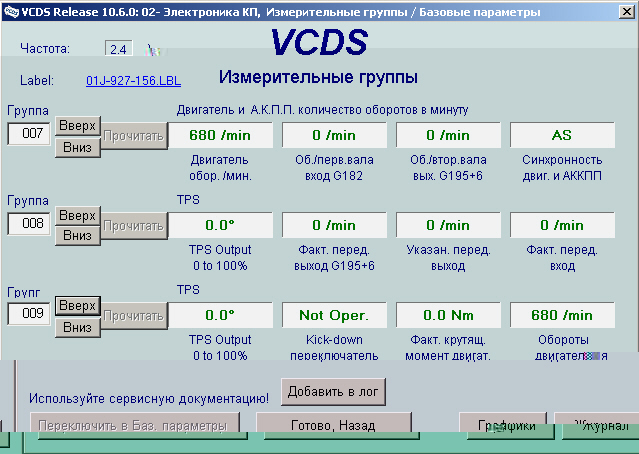The image size is (639, 454).
Task: Click Прочитать button for group 008
Action: [x=134, y=226]
